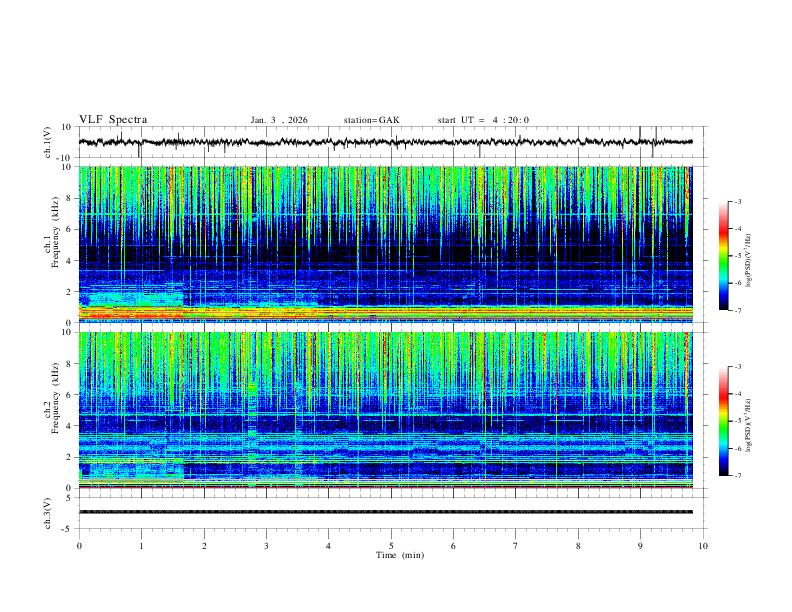
Task: Click the "ch.1(V)" waveform axis label
Action: click(x=47, y=142)
